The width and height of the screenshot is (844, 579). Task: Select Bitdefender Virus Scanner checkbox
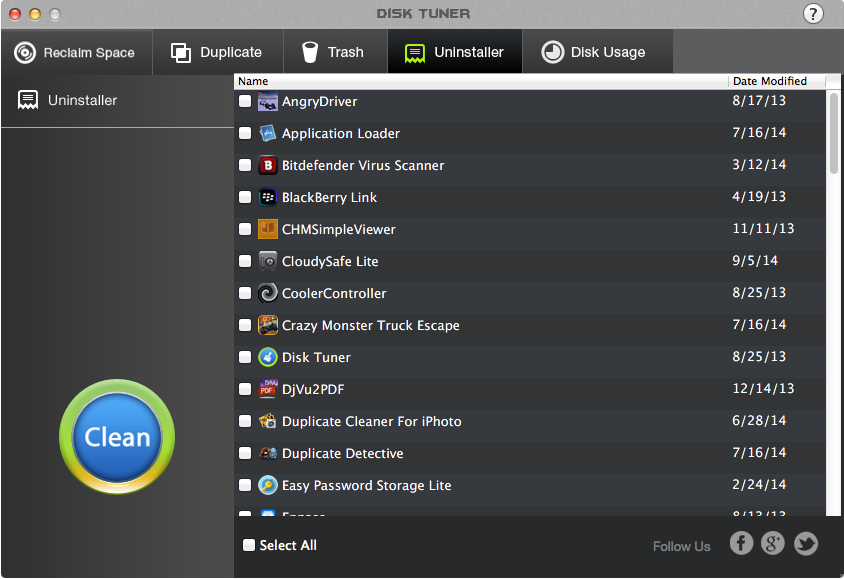245,165
